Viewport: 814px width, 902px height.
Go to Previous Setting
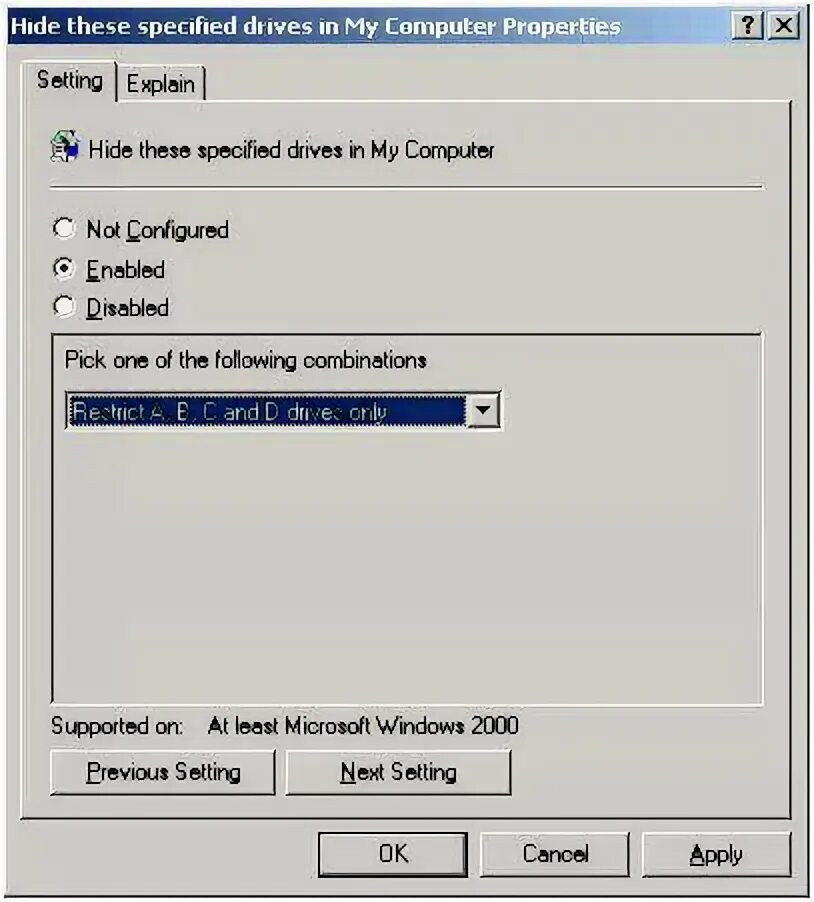163,772
